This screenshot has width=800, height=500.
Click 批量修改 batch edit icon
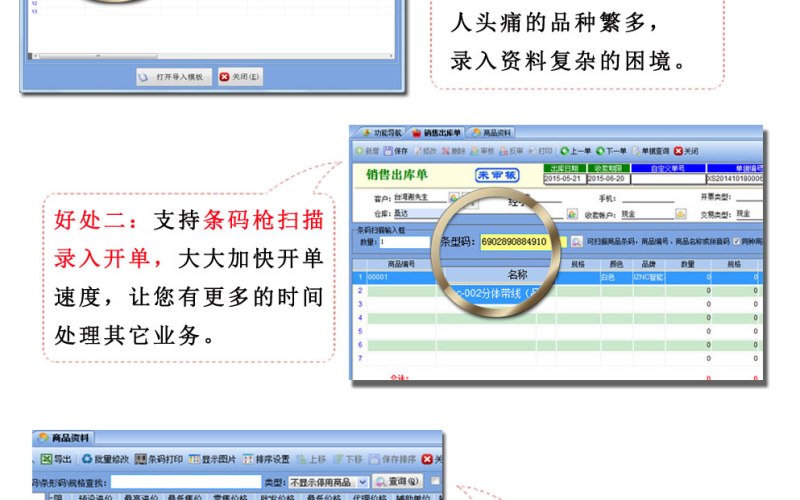106,459
